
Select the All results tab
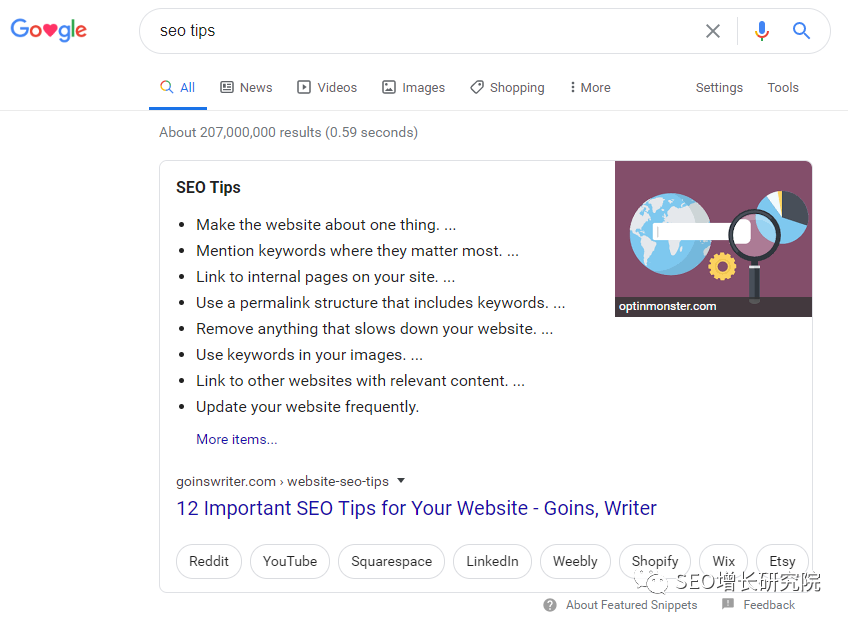(x=178, y=88)
